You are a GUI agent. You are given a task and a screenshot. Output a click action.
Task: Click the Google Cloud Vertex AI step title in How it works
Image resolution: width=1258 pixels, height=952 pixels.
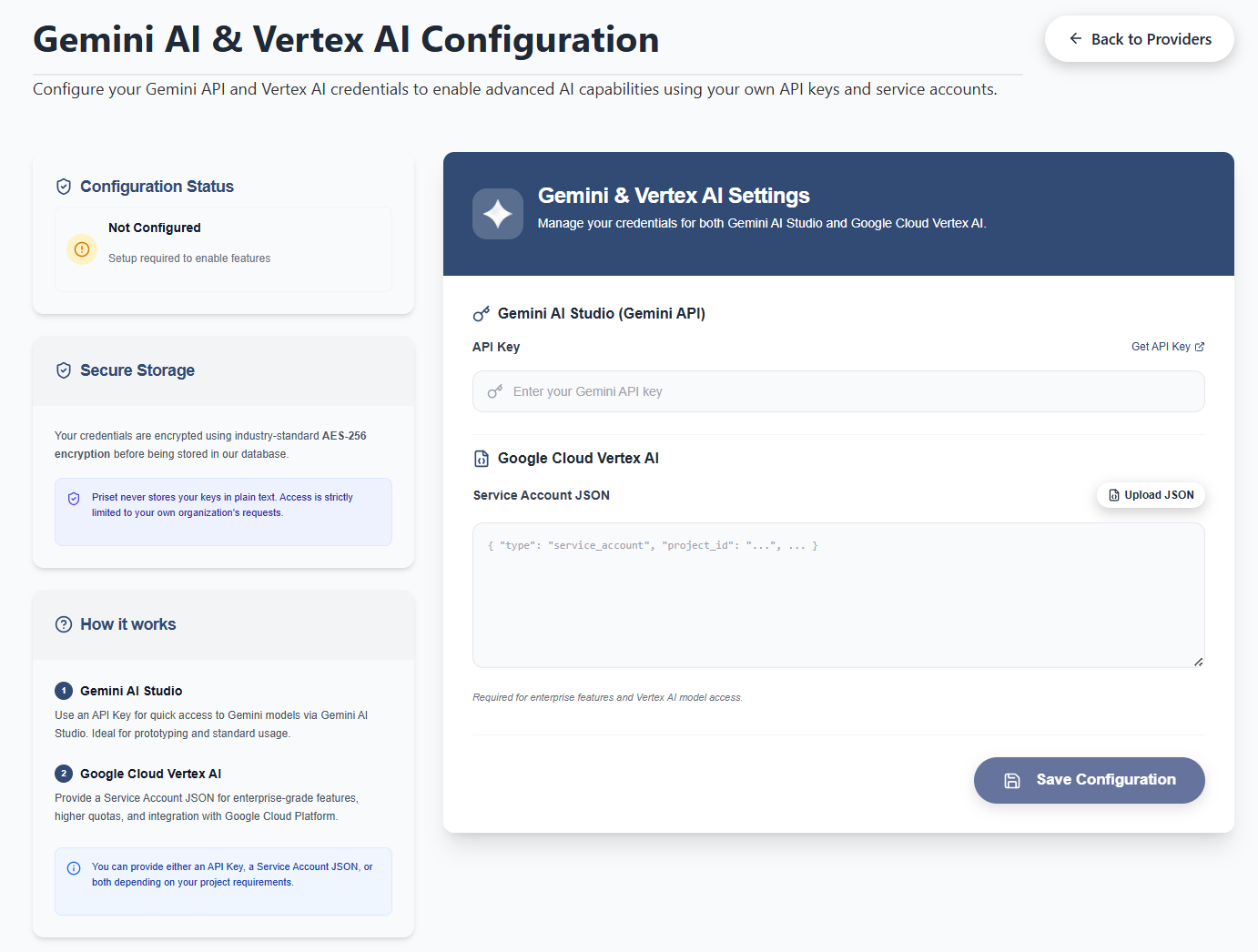click(x=151, y=774)
